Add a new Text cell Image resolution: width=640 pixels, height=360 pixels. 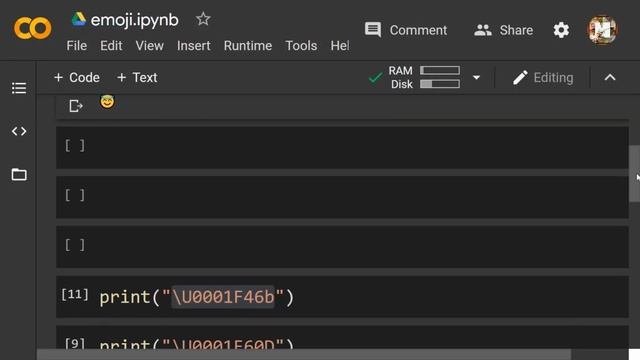(137, 78)
